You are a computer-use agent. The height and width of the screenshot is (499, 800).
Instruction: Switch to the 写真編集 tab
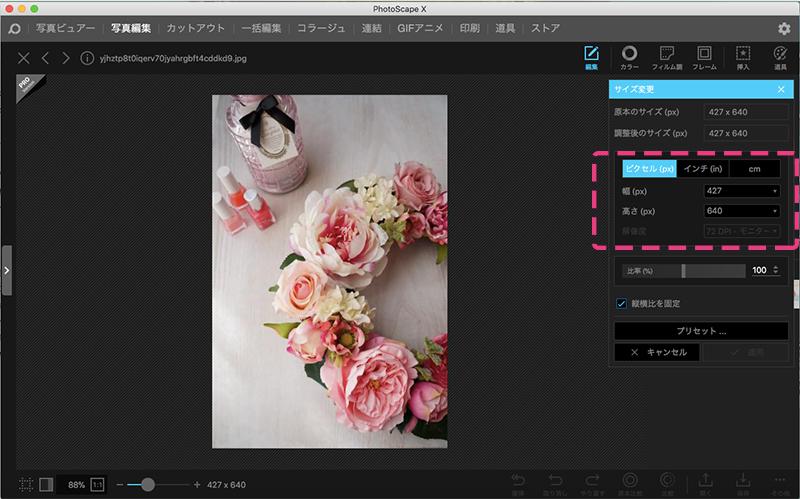pos(131,29)
